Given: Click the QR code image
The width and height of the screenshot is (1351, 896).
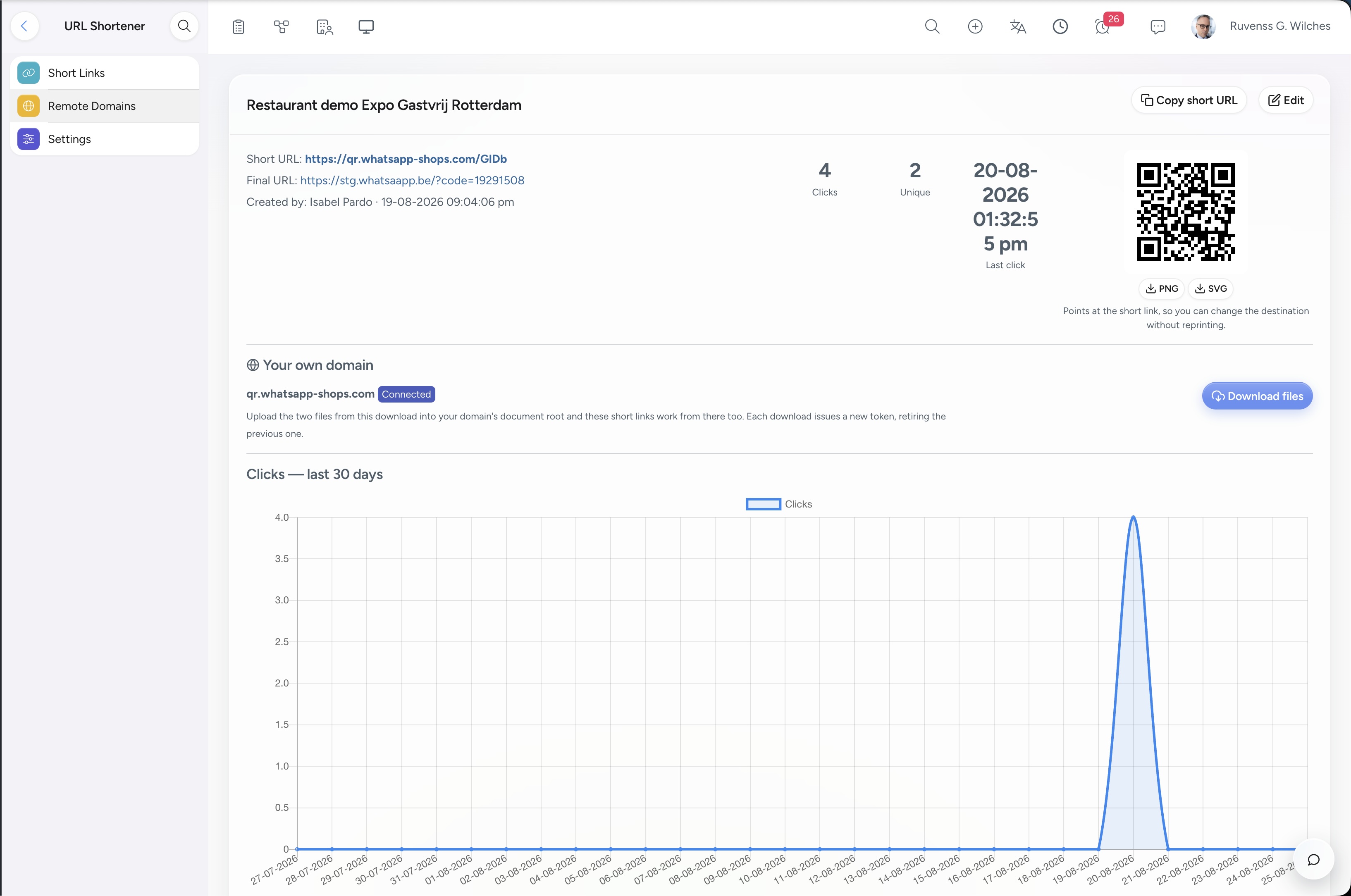Looking at the screenshot, I should tap(1186, 212).
